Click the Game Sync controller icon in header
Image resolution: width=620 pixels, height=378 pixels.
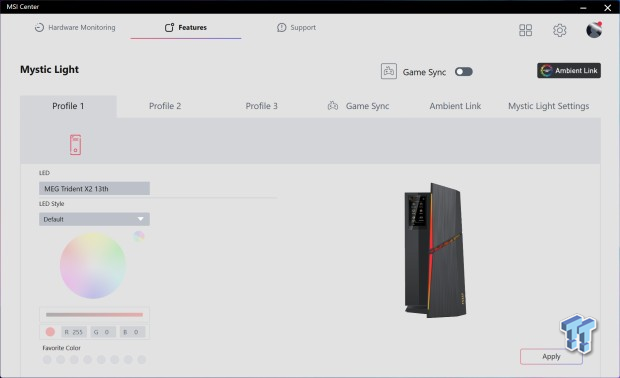389,71
